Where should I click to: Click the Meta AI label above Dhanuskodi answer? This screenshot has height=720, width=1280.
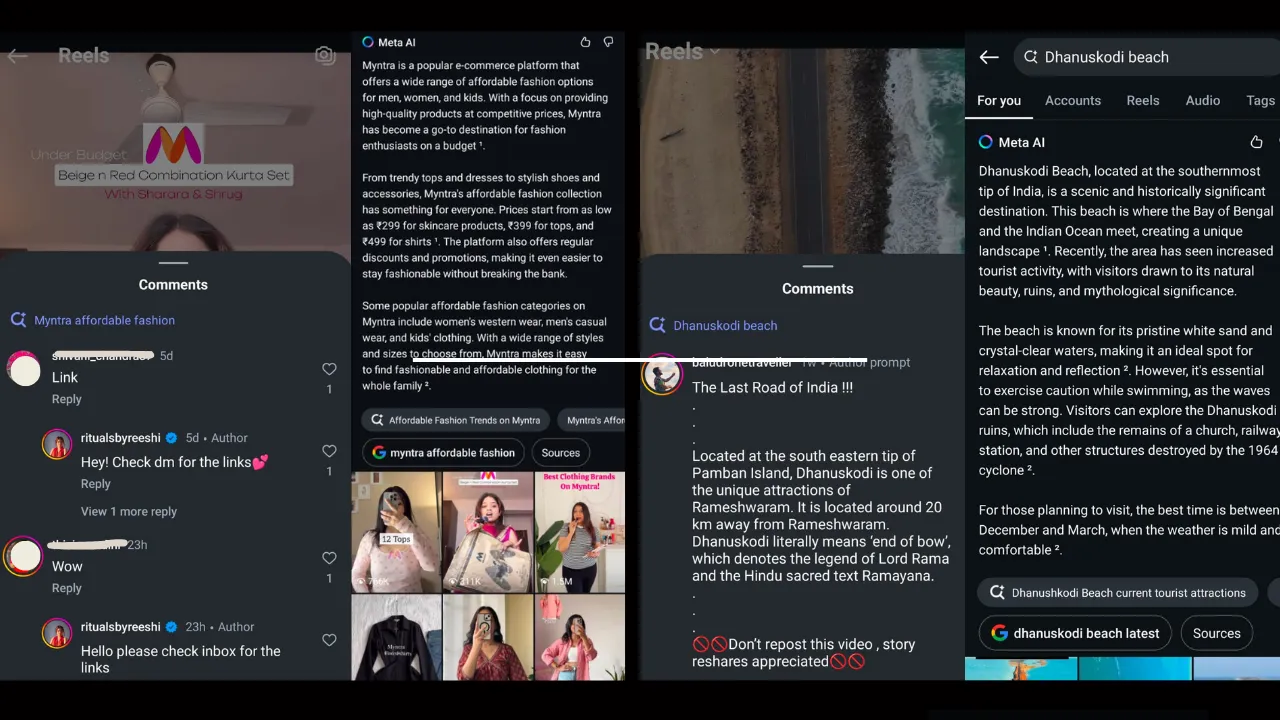pyautogui.click(x=1021, y=142)
